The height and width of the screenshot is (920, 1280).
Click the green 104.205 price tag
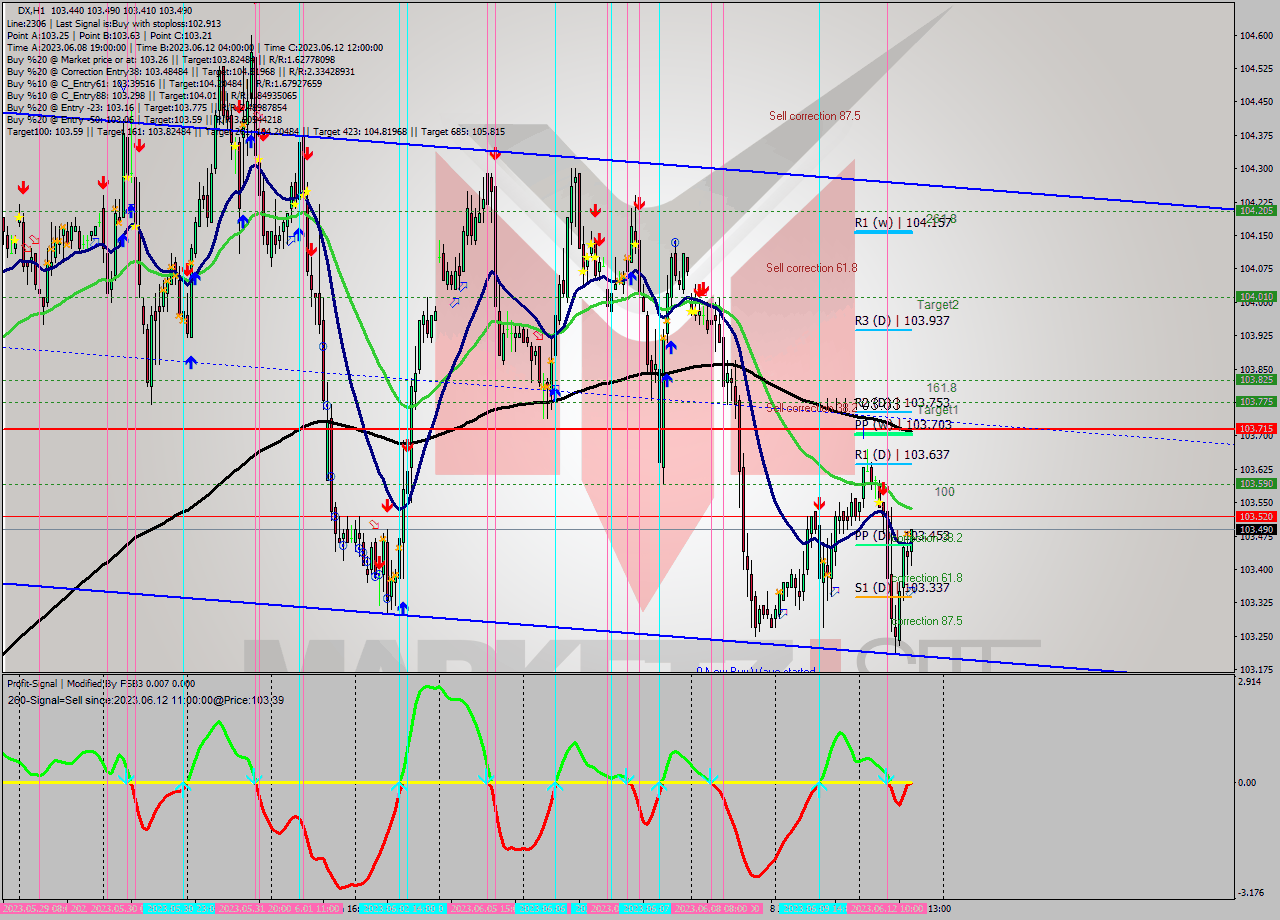1256,210
